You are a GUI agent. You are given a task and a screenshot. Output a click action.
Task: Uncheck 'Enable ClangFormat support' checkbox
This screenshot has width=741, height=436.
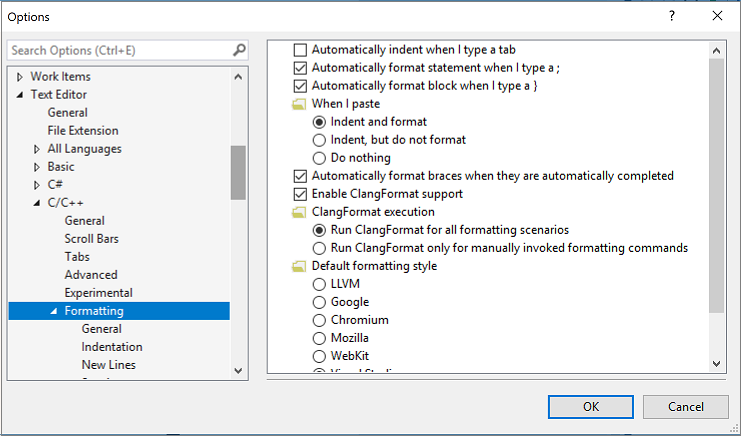pos(300,194)
